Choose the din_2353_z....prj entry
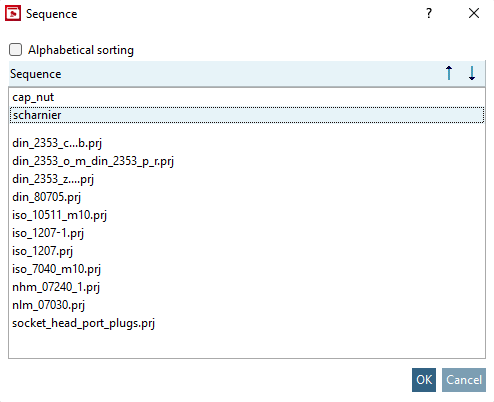The width and height of the screenshot is (494, 402). 247,179
